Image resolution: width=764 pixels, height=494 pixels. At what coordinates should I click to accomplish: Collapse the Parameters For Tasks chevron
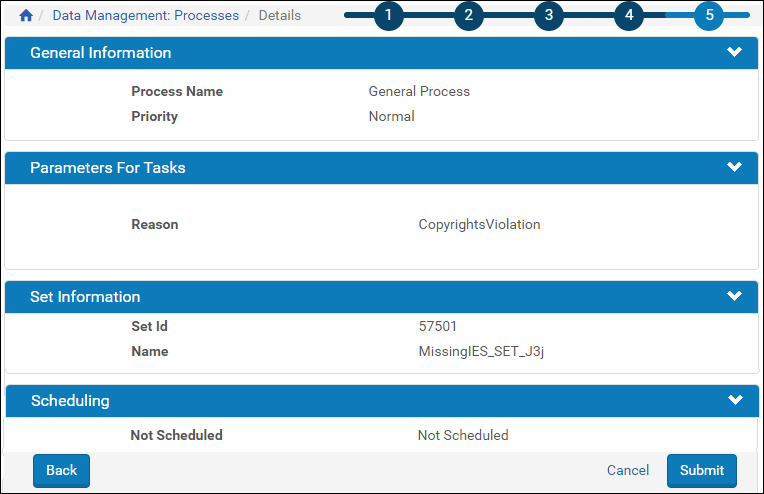click(x=734, y=167)
